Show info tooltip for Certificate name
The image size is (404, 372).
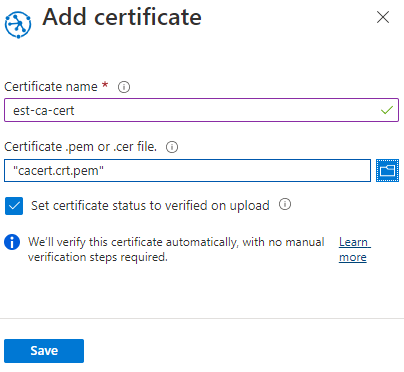coord(124,87)
